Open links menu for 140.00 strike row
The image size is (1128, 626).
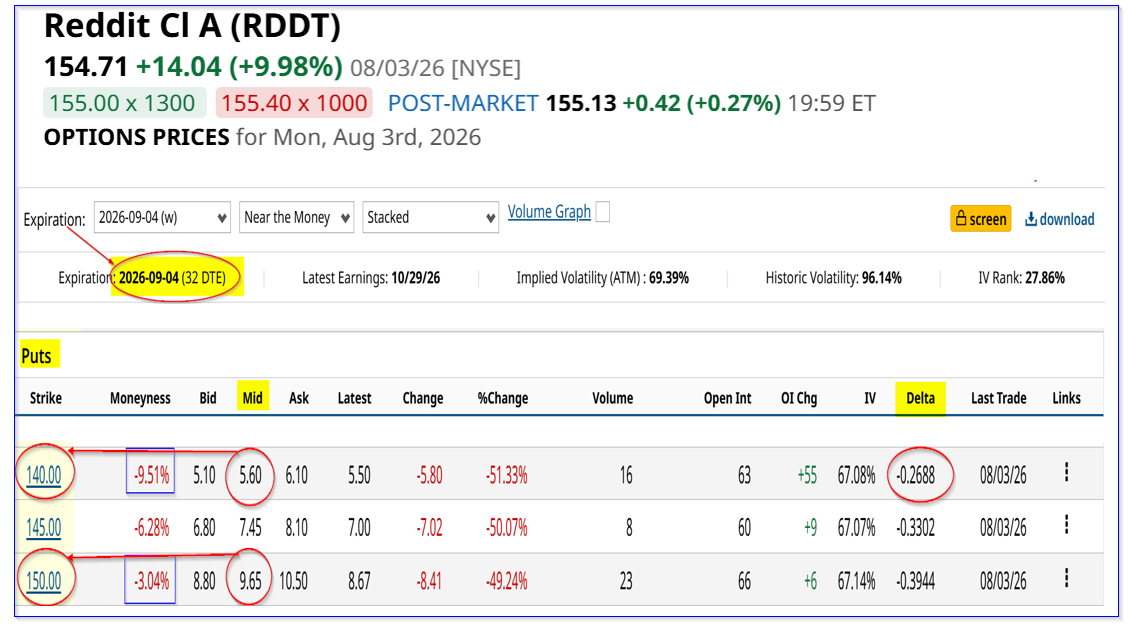(x=1066, y=473)
